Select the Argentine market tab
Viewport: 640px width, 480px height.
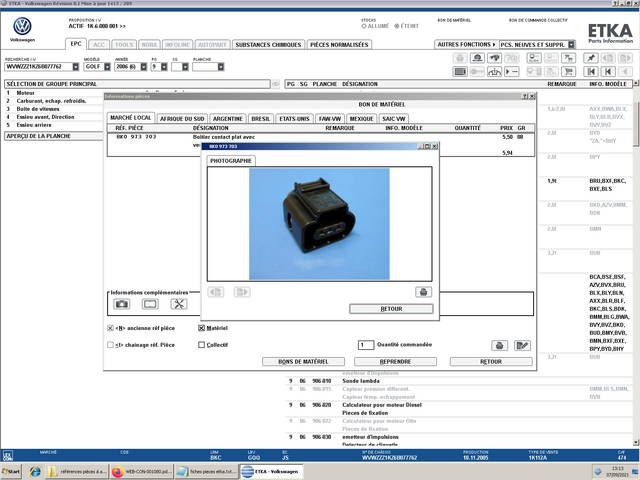pyautogui.click(x=228, y=119)
